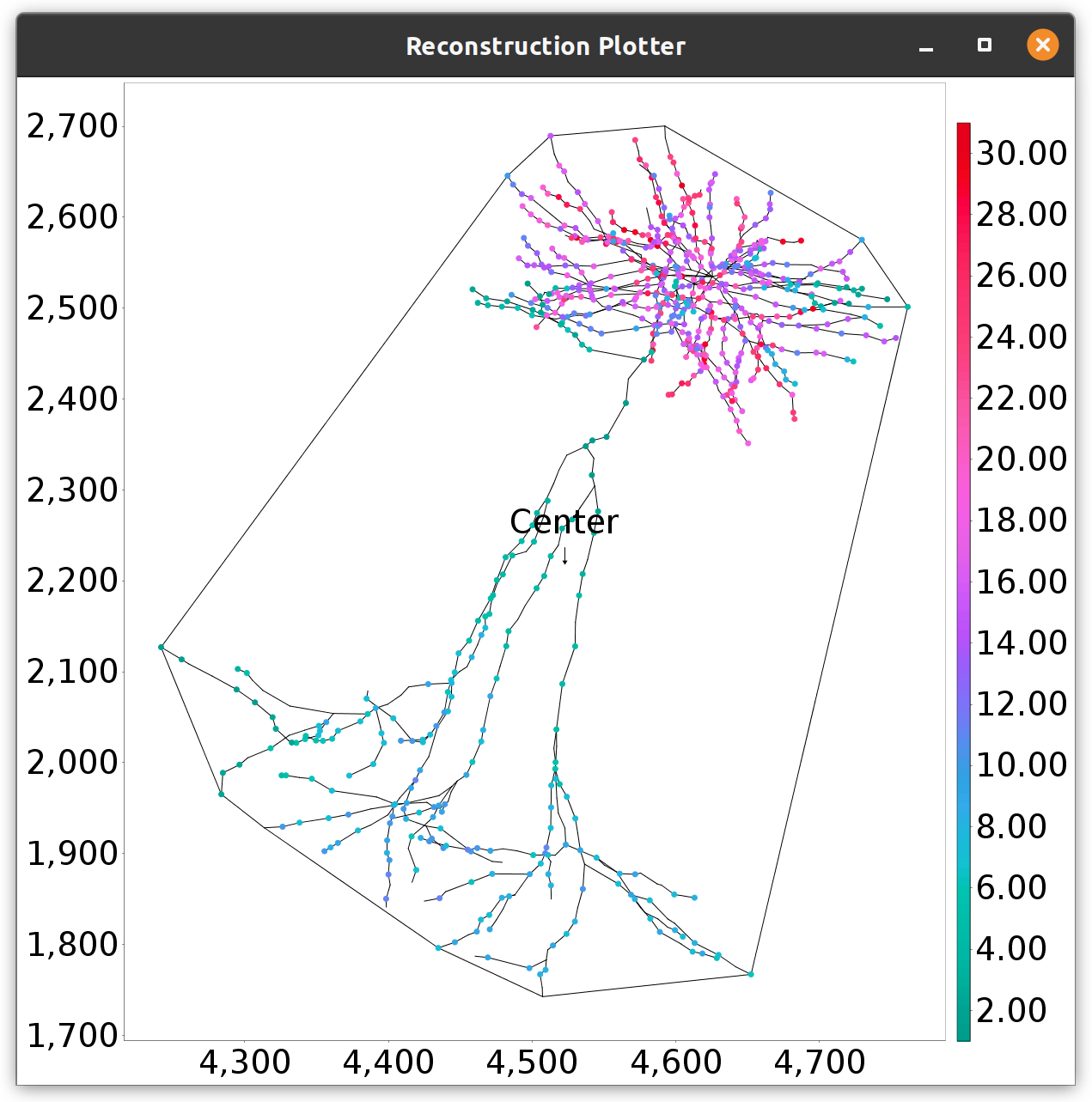Click the 22.00 colorbar tick label

[1021, 399]
